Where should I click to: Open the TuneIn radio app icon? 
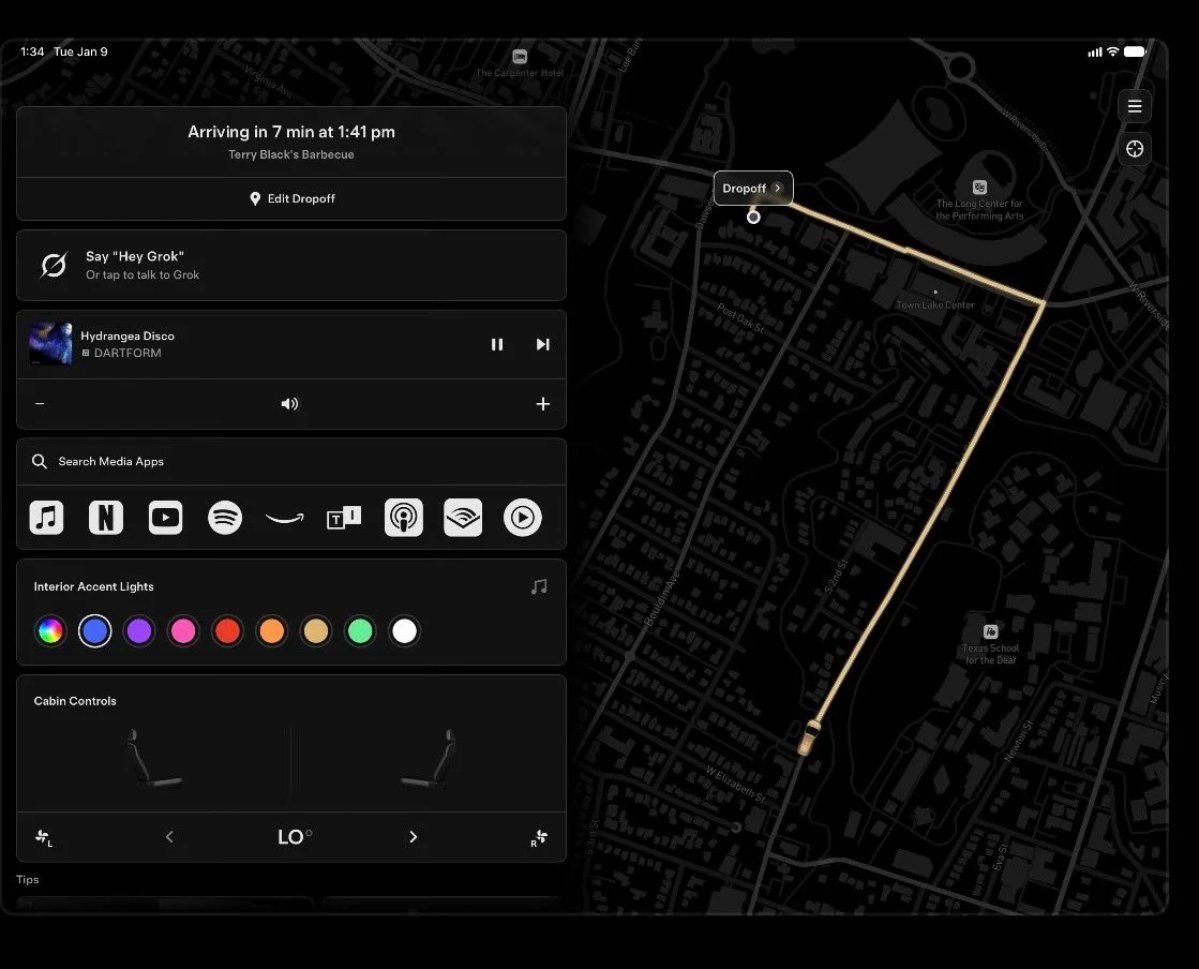tap(344, 518)
